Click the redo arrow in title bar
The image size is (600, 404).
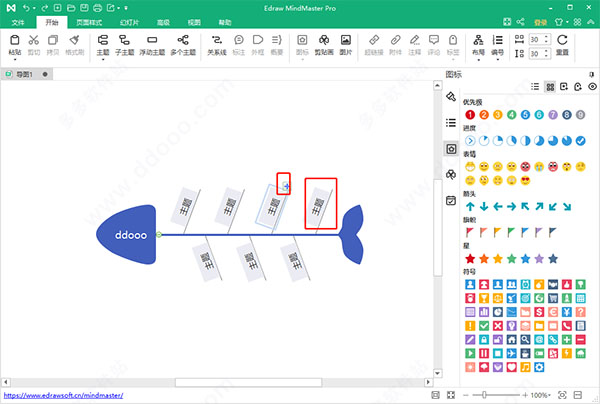(x=45, y=8)
